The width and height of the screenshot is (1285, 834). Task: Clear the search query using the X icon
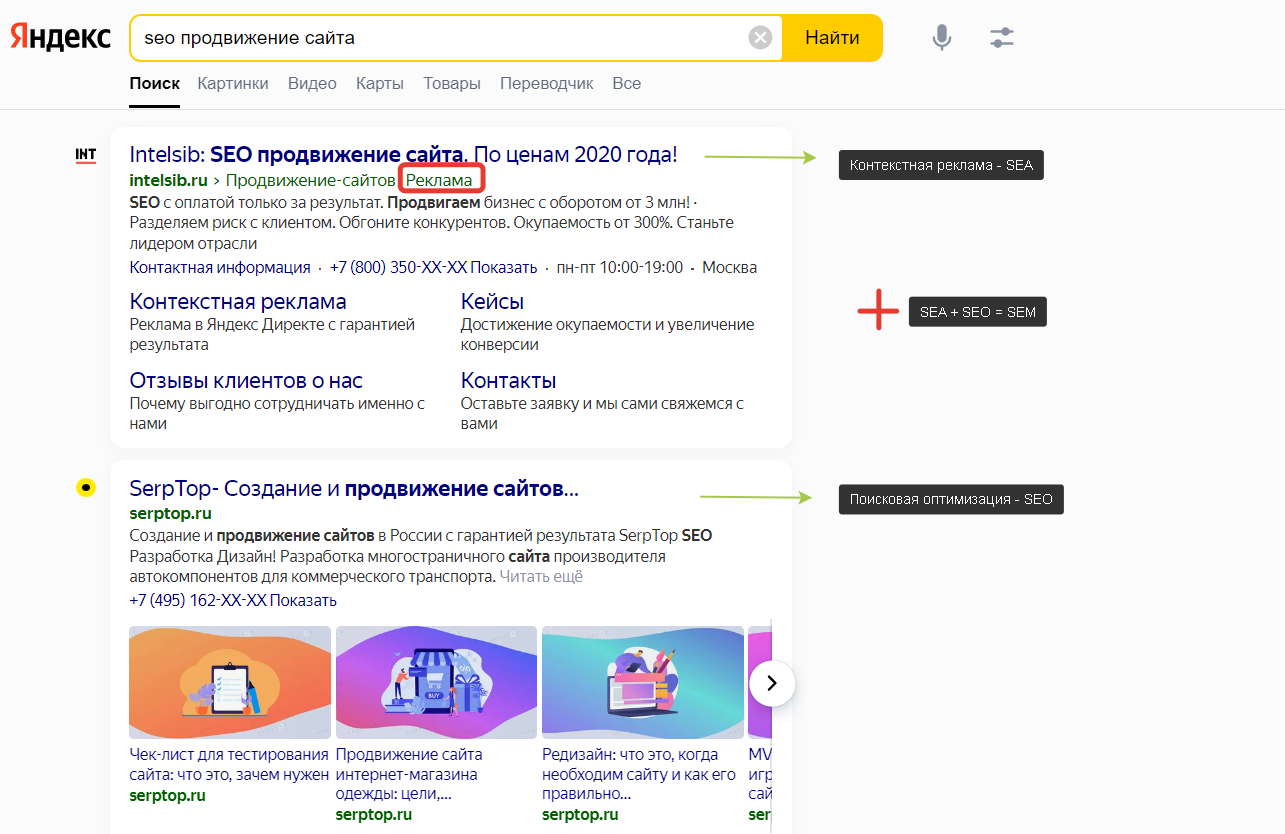pyautogui.click(x=759, y=37)
